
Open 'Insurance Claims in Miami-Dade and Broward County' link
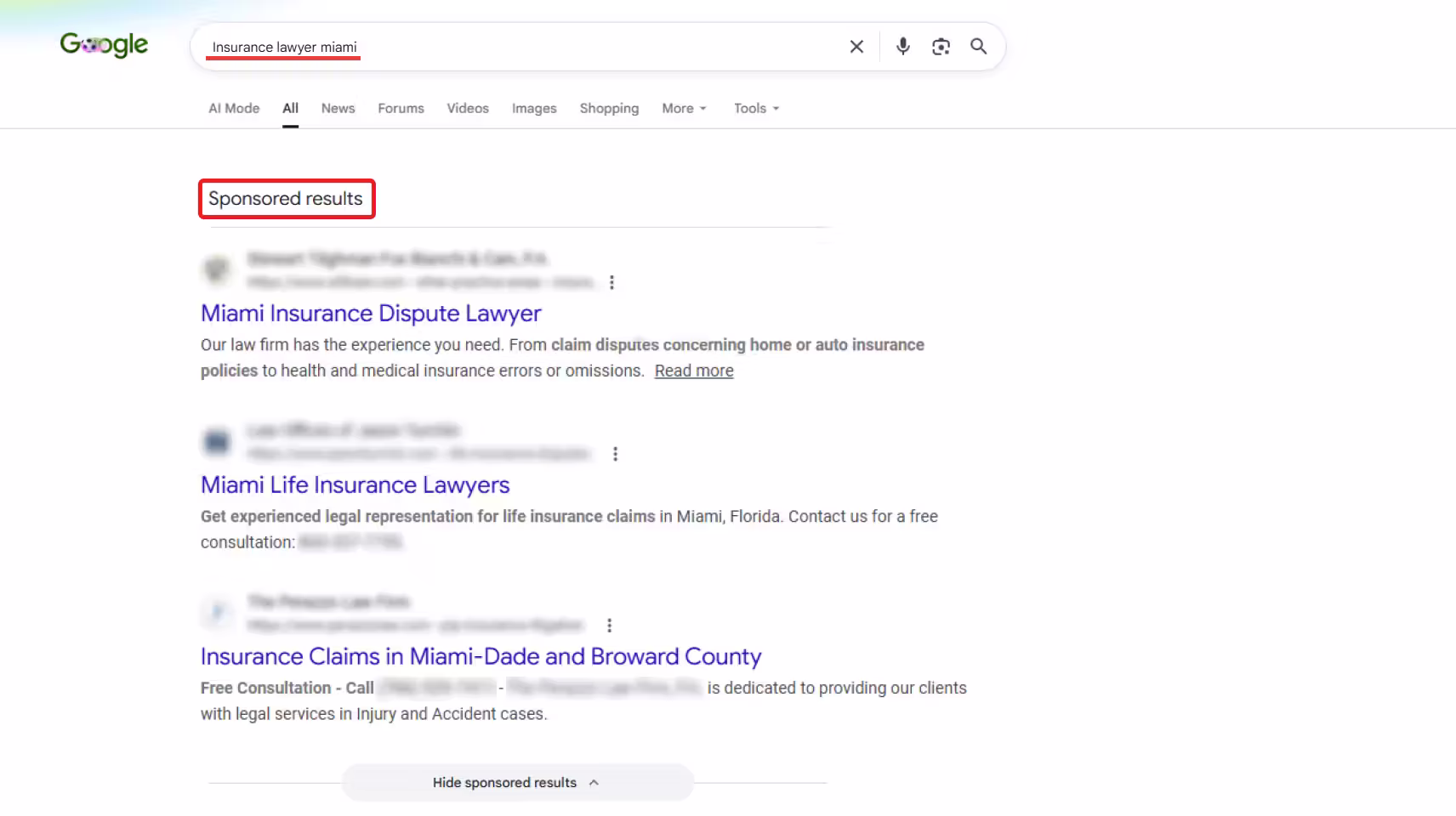[x=481, y=656]
